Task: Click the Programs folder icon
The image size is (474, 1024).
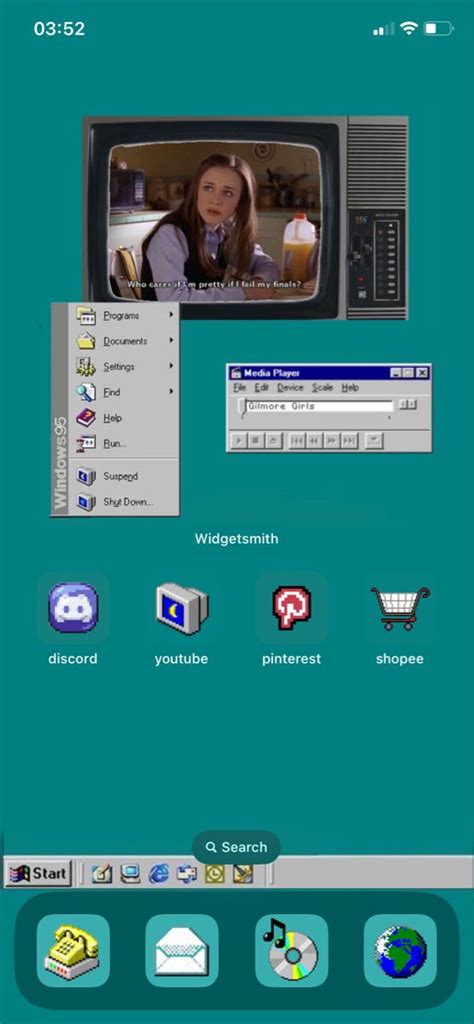Action: pyautogui.click(x=86, y=315)
